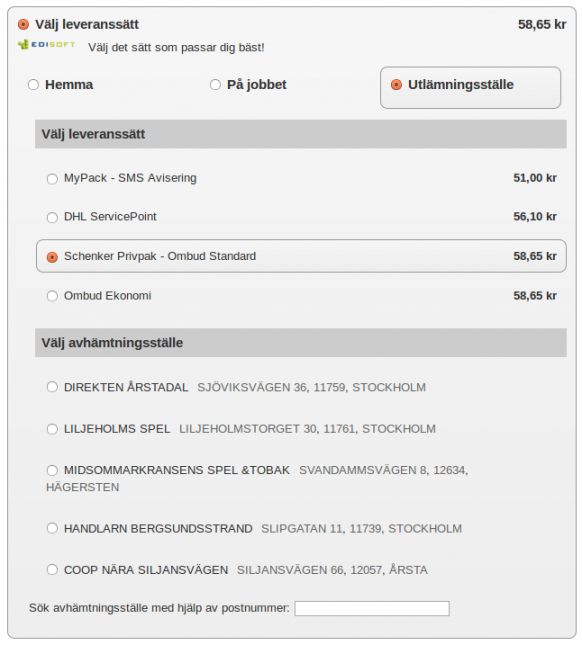Screen dimensions: 582x645
Task: Select the Hemma delivery radio button
Action: [x=33, y=85]
